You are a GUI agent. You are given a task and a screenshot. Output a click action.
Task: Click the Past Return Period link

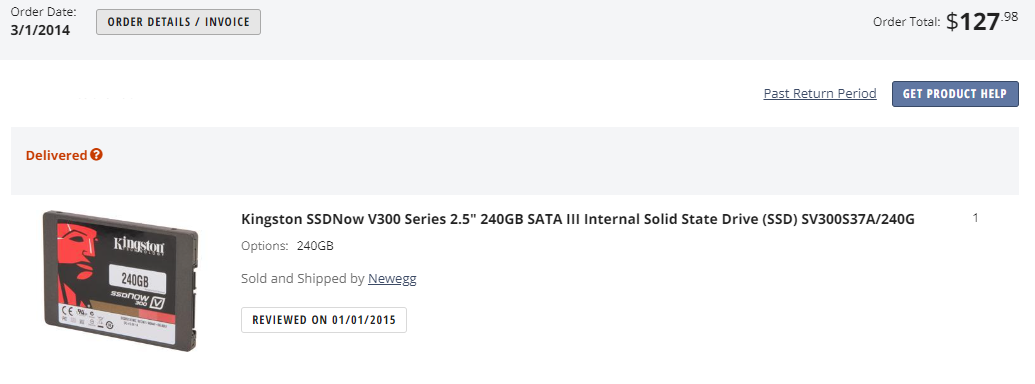pyautogui.click(x=820, y=93)
